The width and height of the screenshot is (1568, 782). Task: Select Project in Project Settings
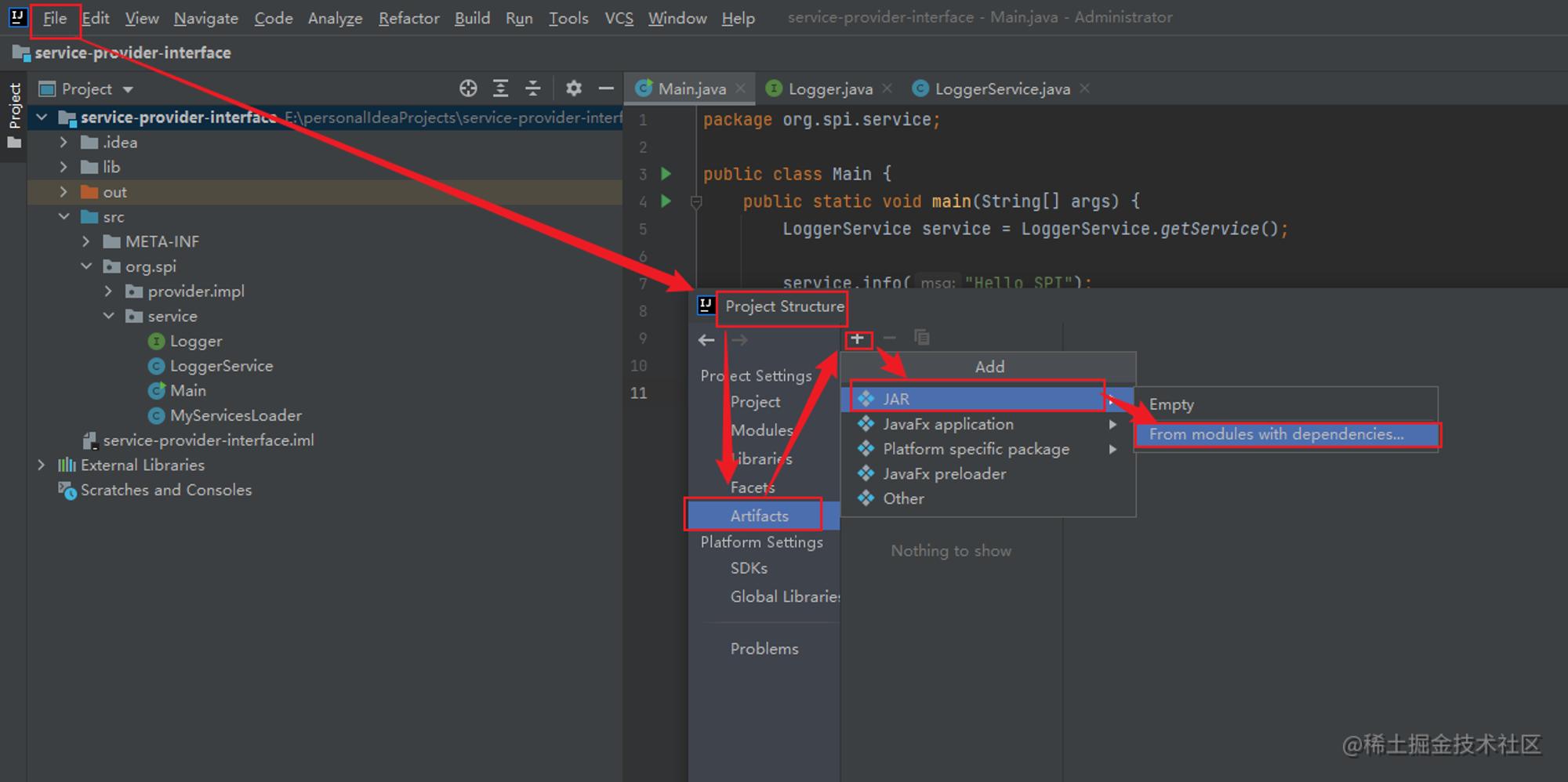(x=755, y=402)
